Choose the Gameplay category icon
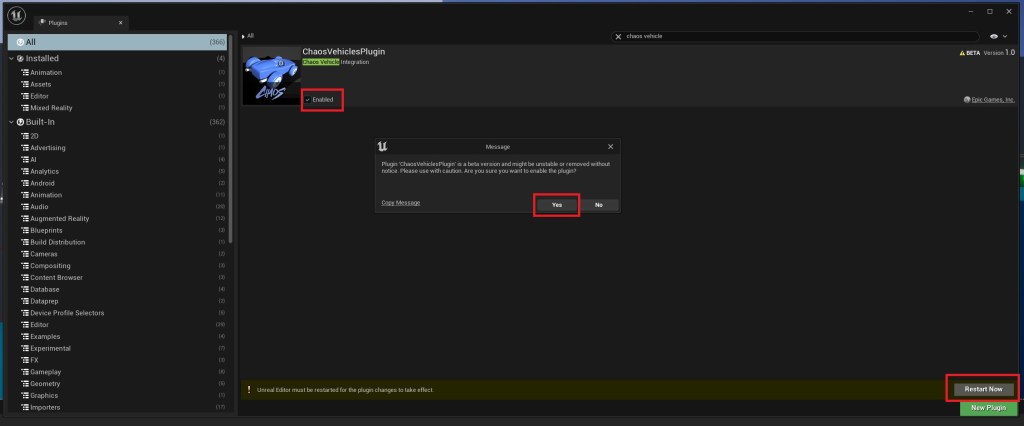 tap(24, 371)
